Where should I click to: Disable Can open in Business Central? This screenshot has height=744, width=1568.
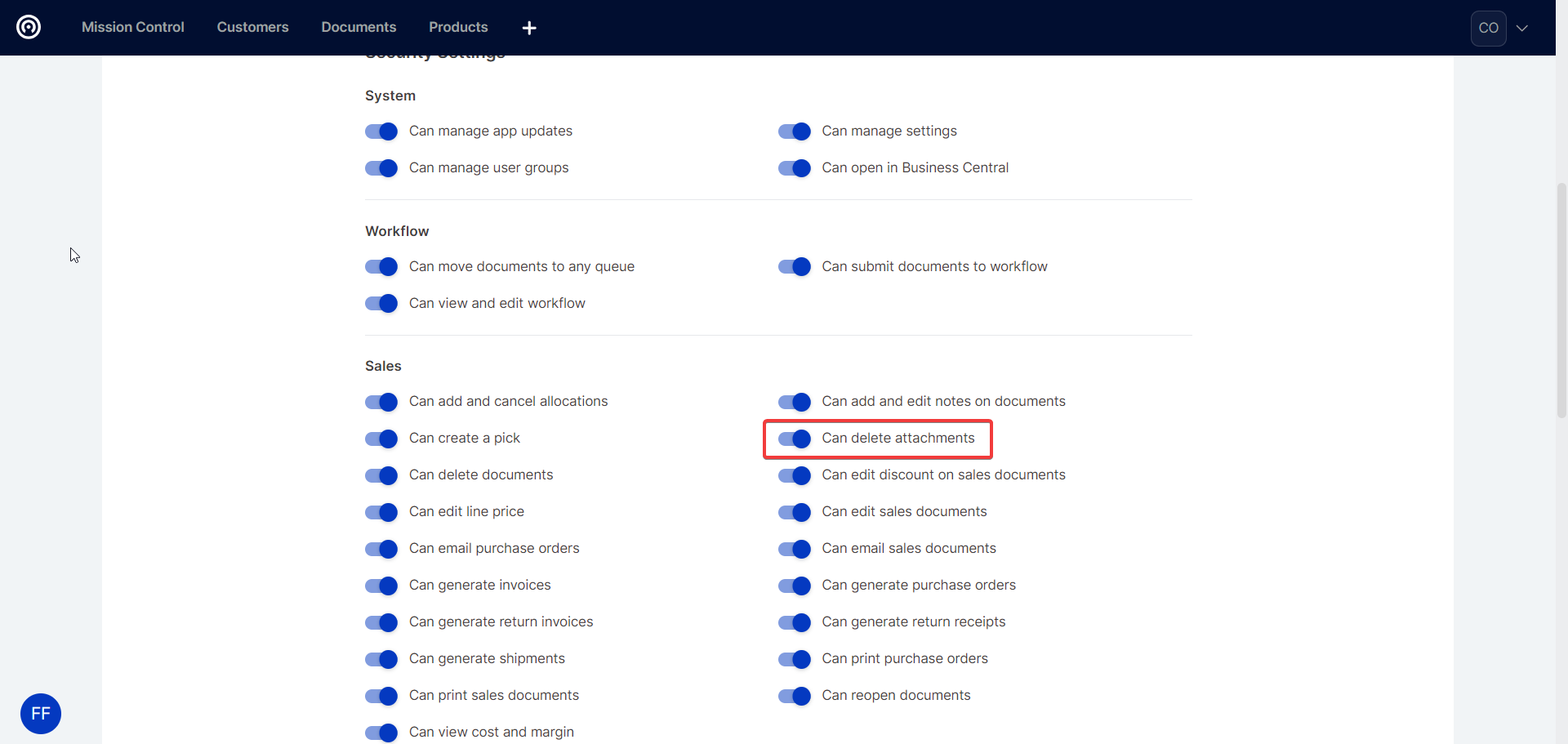click(794, 168)
